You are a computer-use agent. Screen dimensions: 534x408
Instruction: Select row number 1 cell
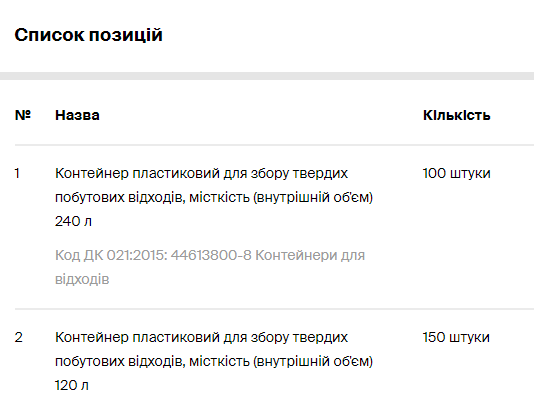(17, 173)
